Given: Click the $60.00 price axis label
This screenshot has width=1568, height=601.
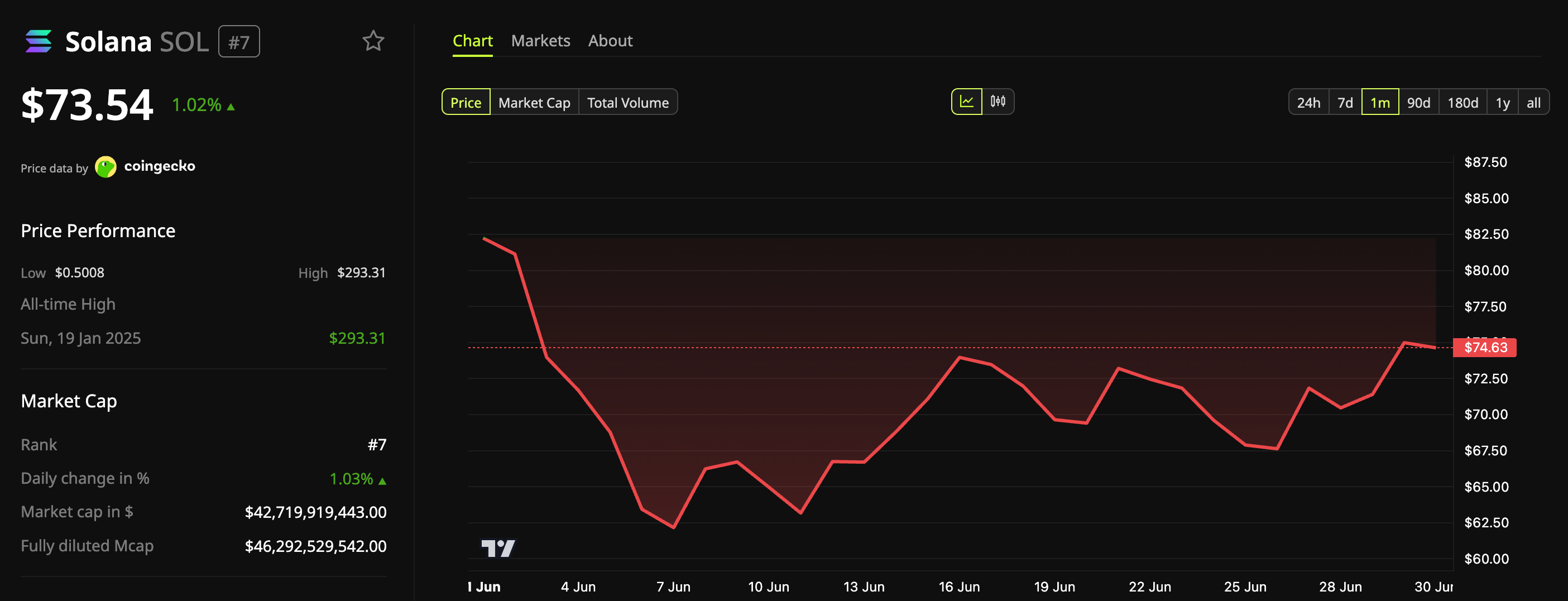Looking at the screenshot, I should coord(1486,559).
